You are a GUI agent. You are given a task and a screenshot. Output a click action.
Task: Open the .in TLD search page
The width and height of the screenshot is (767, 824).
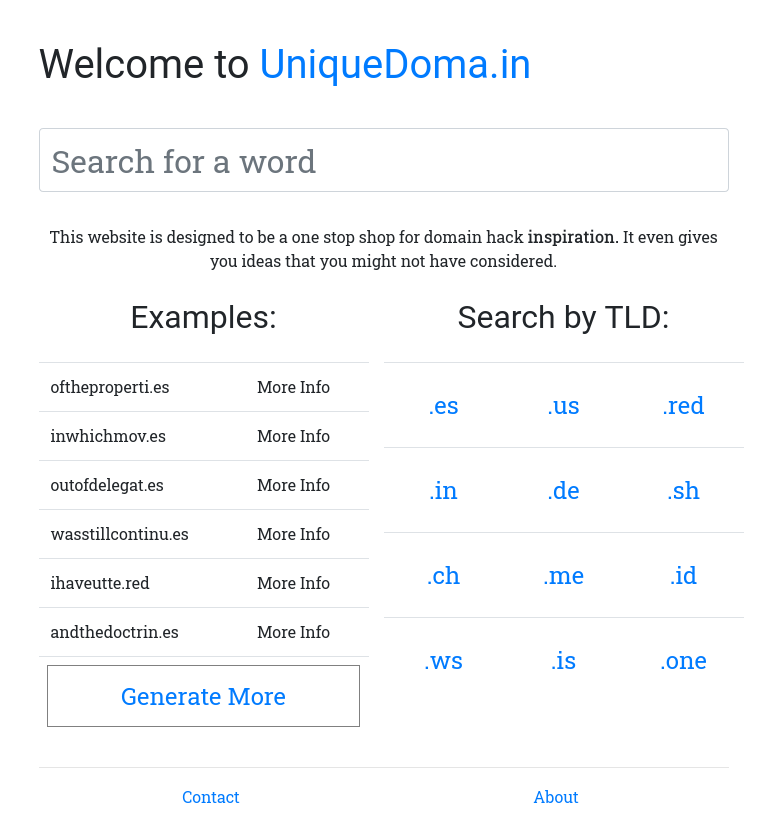(443, 491)
